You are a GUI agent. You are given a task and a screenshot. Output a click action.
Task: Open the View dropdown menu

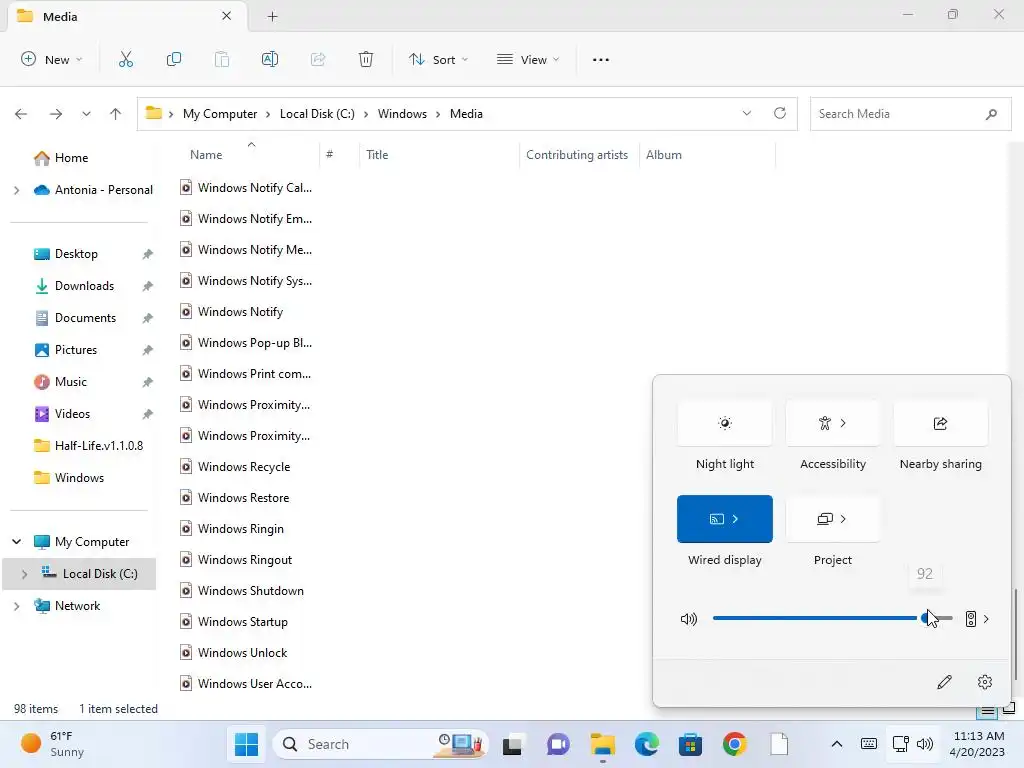[x=528, y=59]
